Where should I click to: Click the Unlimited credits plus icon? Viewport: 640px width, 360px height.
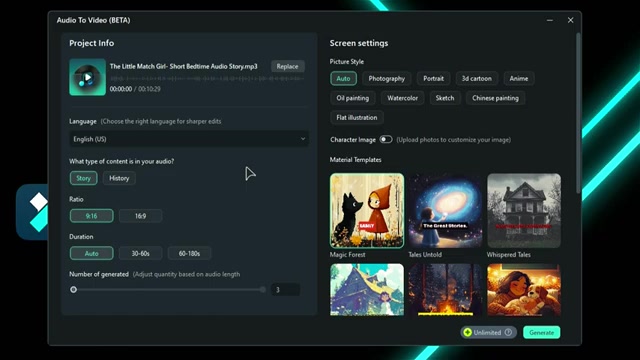pyautogui.click(x=468, y=332)
